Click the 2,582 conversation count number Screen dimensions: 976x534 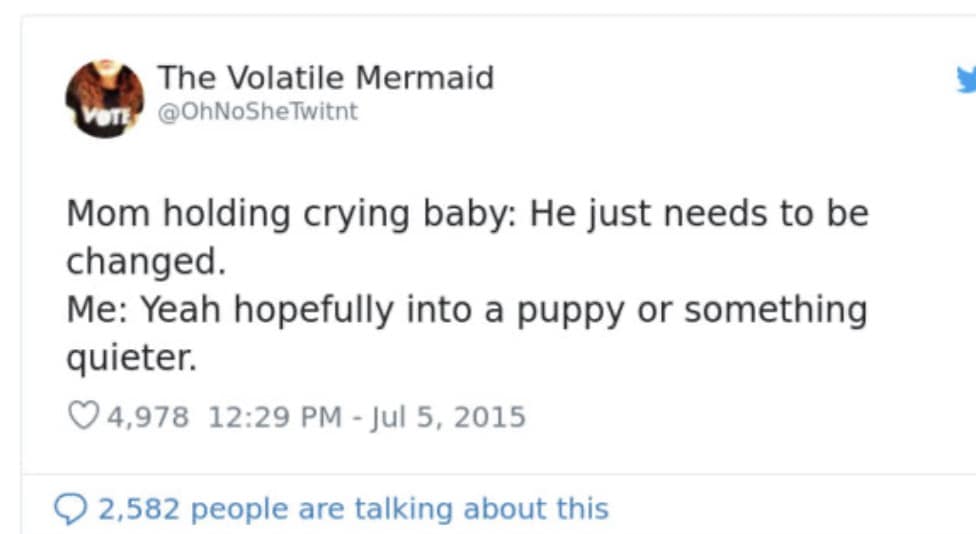tap(139, 508)
